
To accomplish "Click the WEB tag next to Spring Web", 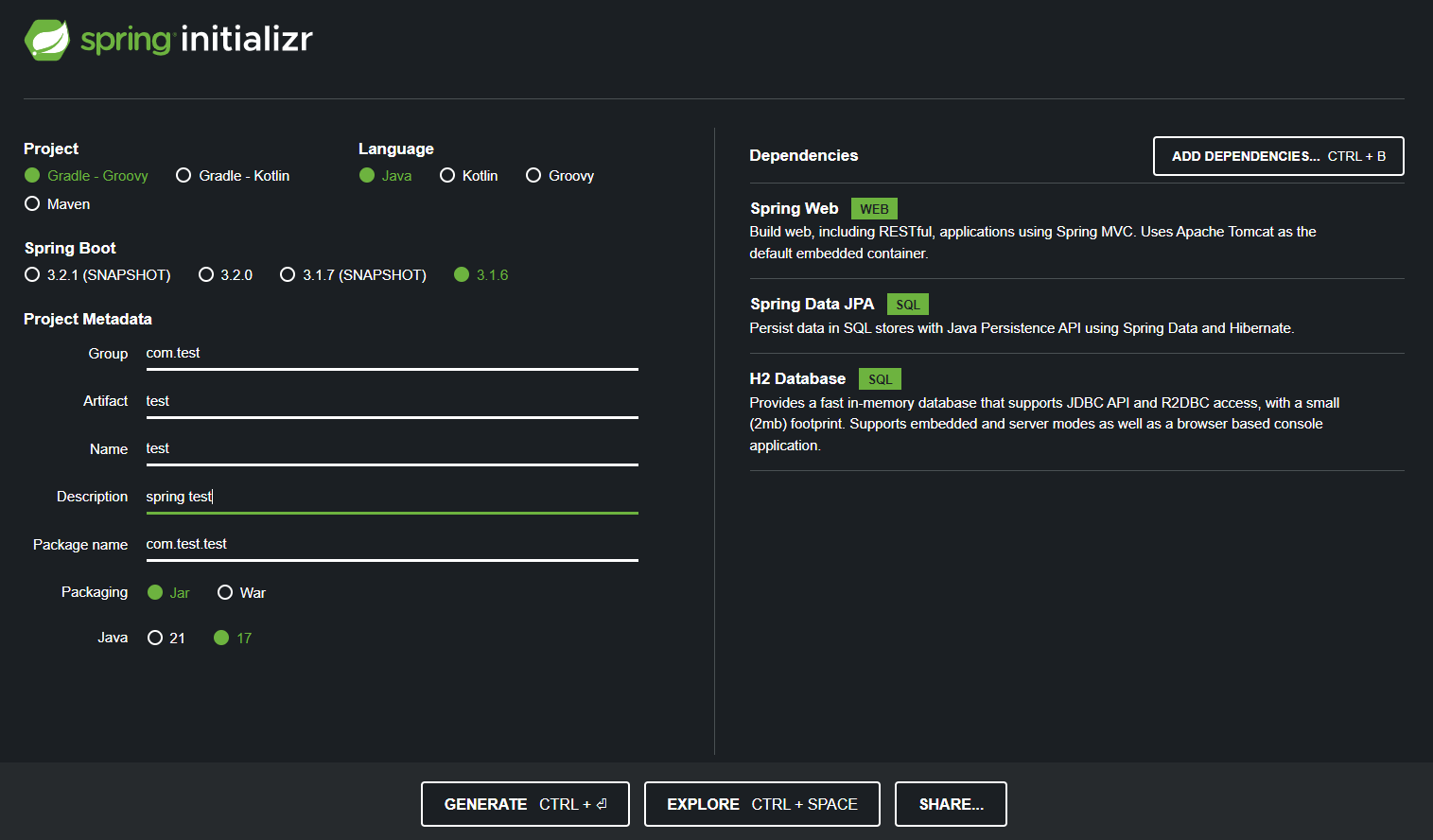I will point(874,209).
